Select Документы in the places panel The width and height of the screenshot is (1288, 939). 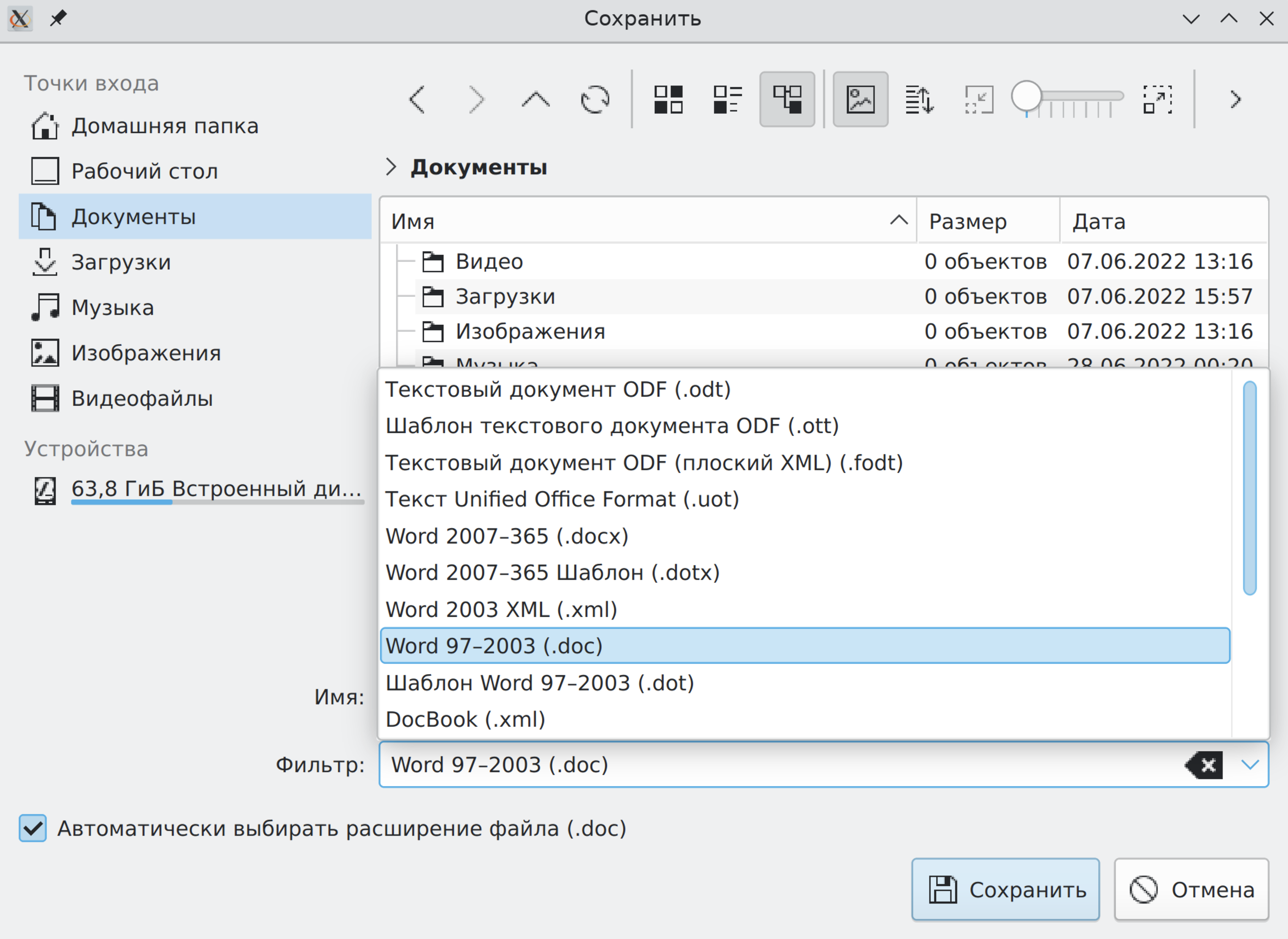coord(195,217)
